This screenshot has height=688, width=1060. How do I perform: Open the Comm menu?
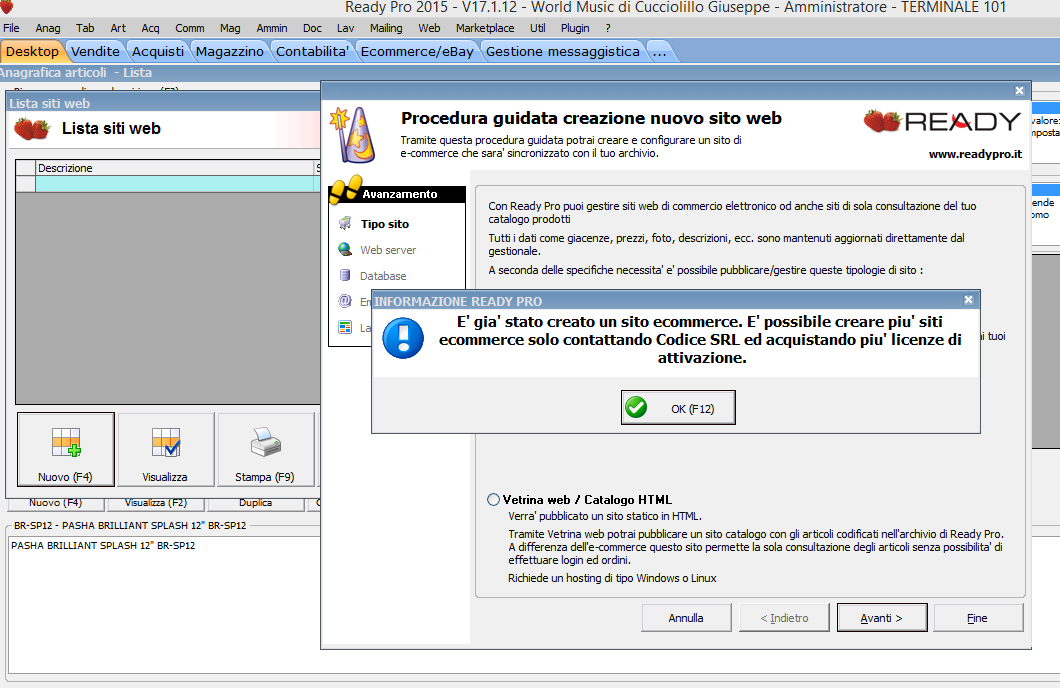point(189,28)
